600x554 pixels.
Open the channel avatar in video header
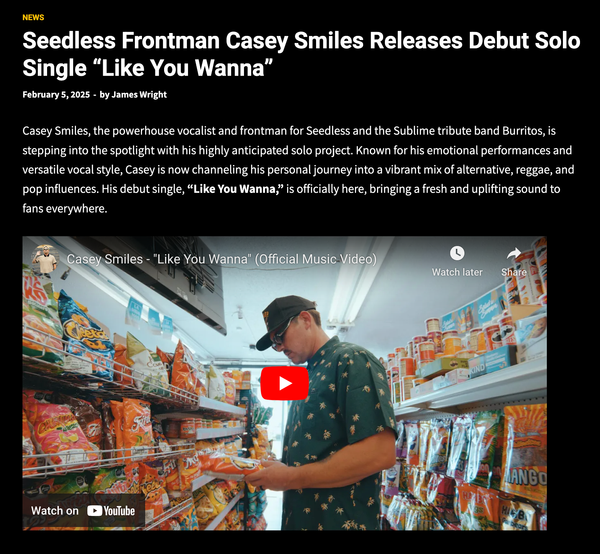click(x=46, y=259)
